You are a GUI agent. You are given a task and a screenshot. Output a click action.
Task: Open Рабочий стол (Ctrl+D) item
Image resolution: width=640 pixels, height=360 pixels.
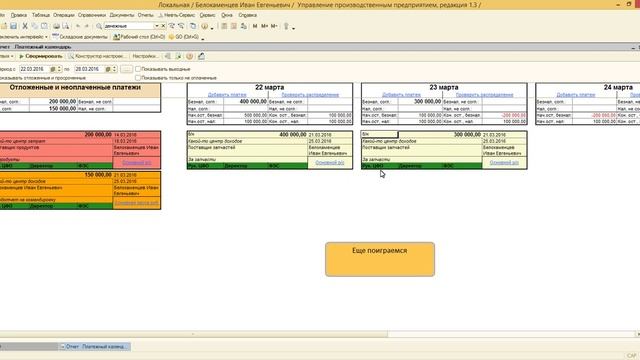[x=139, y=37]
